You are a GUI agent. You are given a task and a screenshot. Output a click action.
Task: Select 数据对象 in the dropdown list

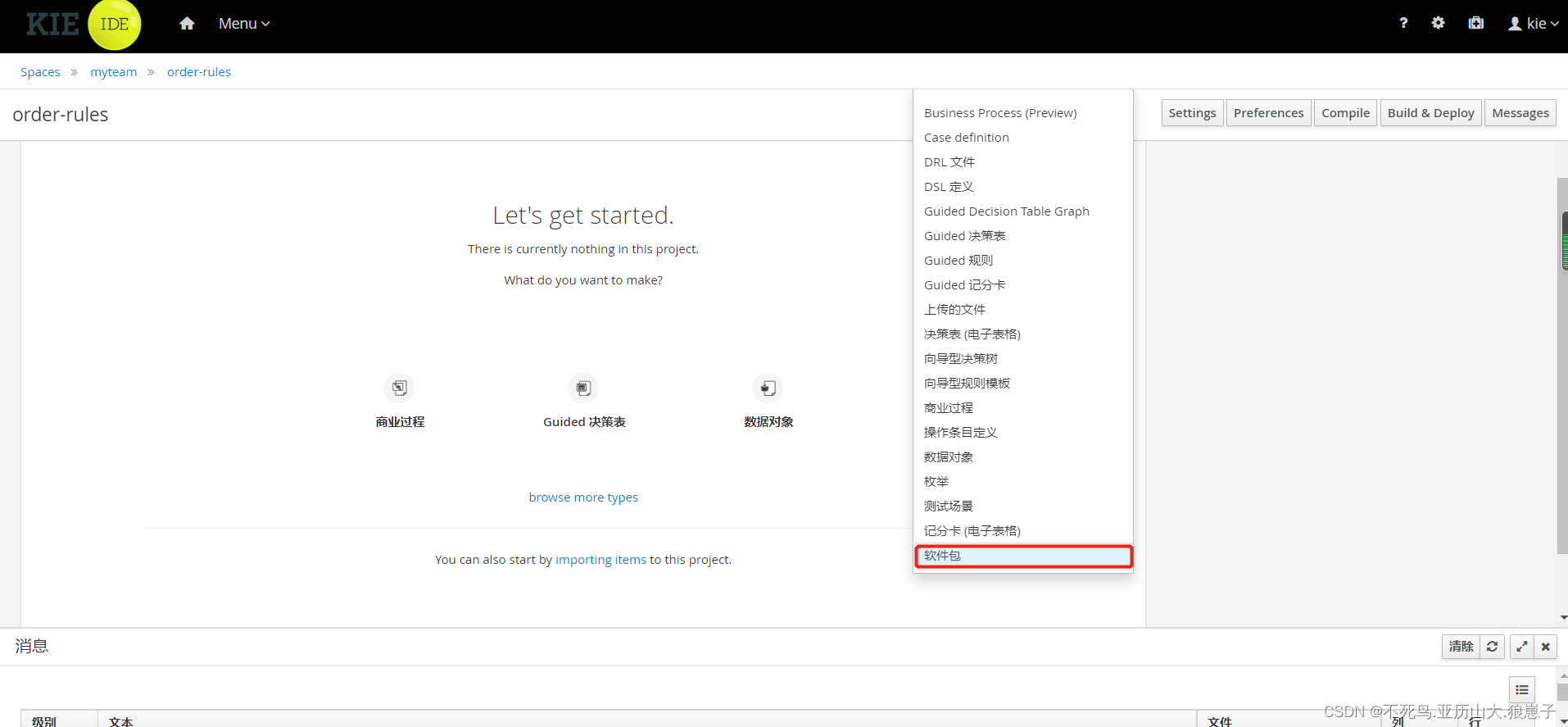point(1023,457)
